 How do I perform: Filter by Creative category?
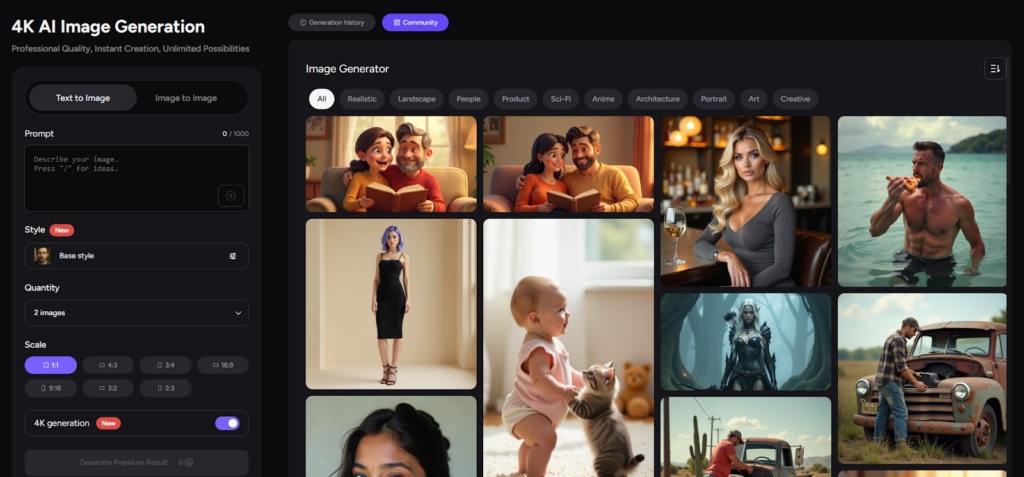point(795,99)
